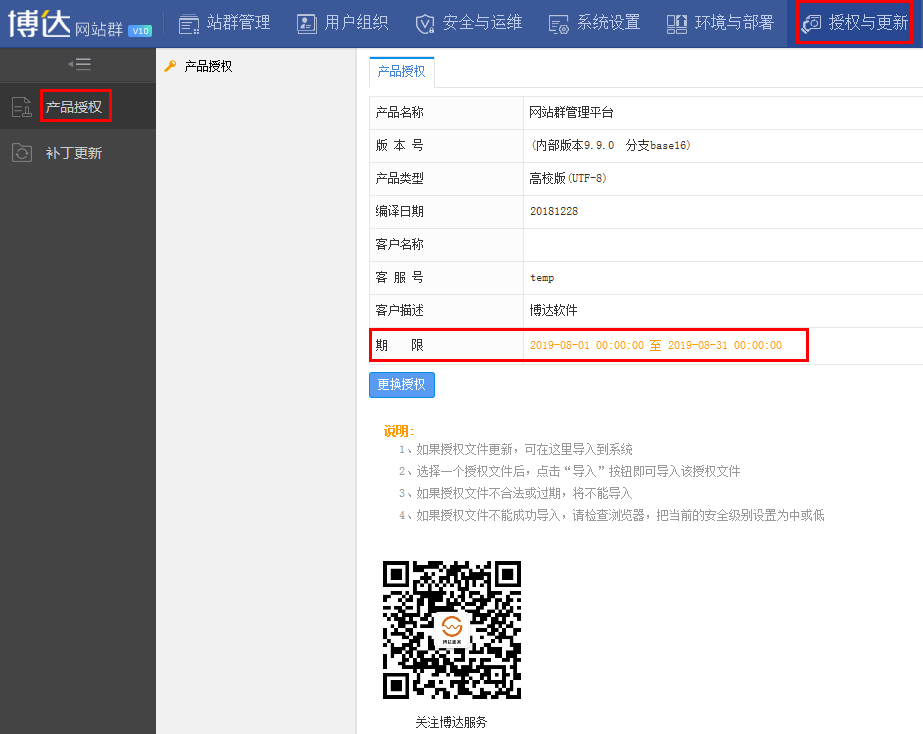Click the 系统设置 settings icon

pos(559,23)
